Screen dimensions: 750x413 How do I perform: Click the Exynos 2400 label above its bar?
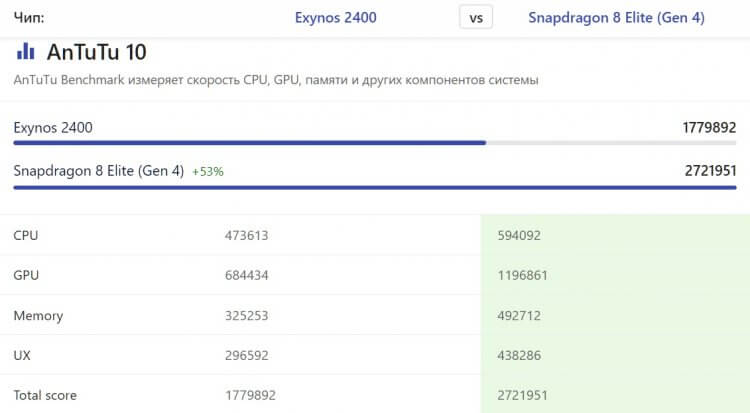[x=53, y=128]
